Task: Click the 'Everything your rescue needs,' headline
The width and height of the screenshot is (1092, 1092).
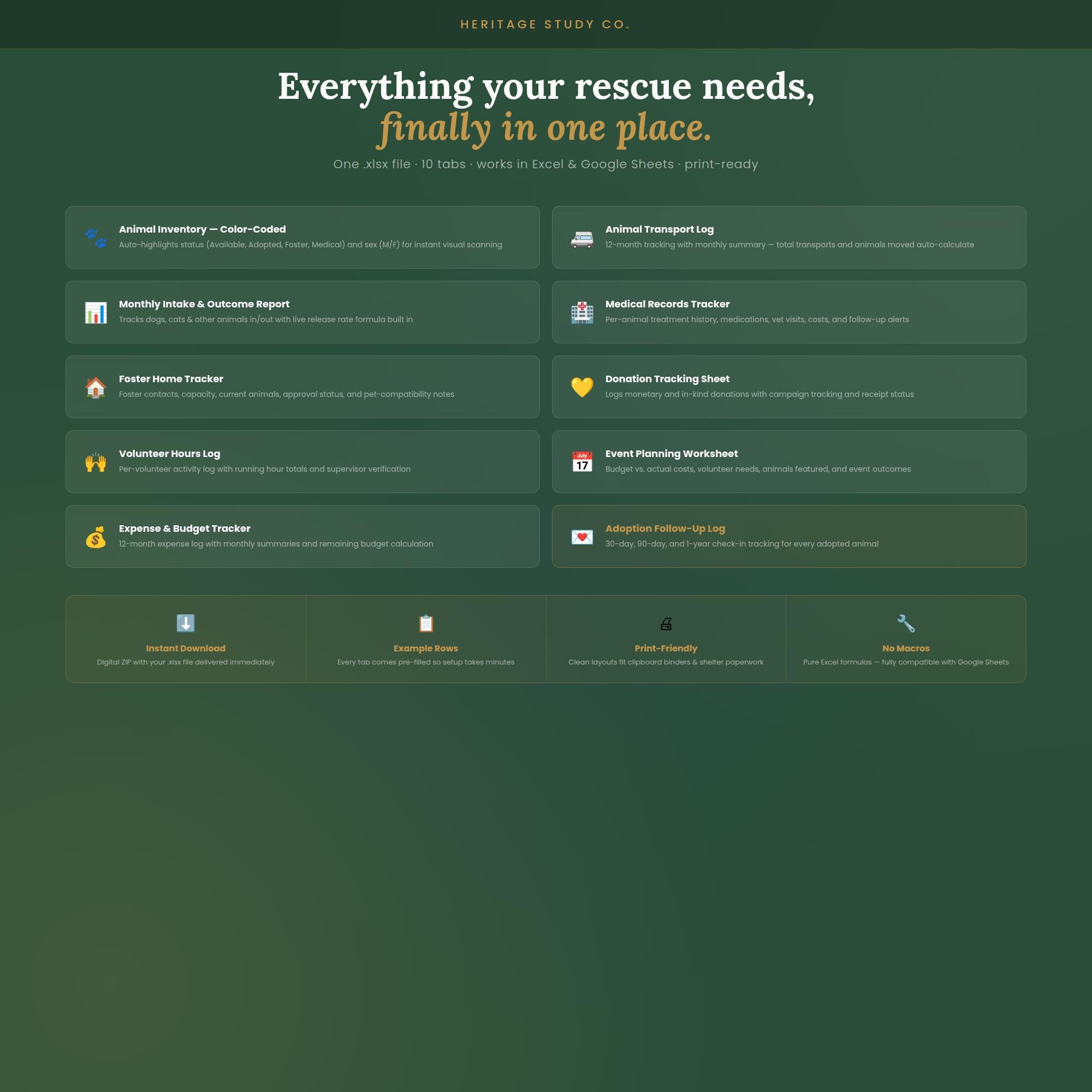Action: click(x=546, y=86)
